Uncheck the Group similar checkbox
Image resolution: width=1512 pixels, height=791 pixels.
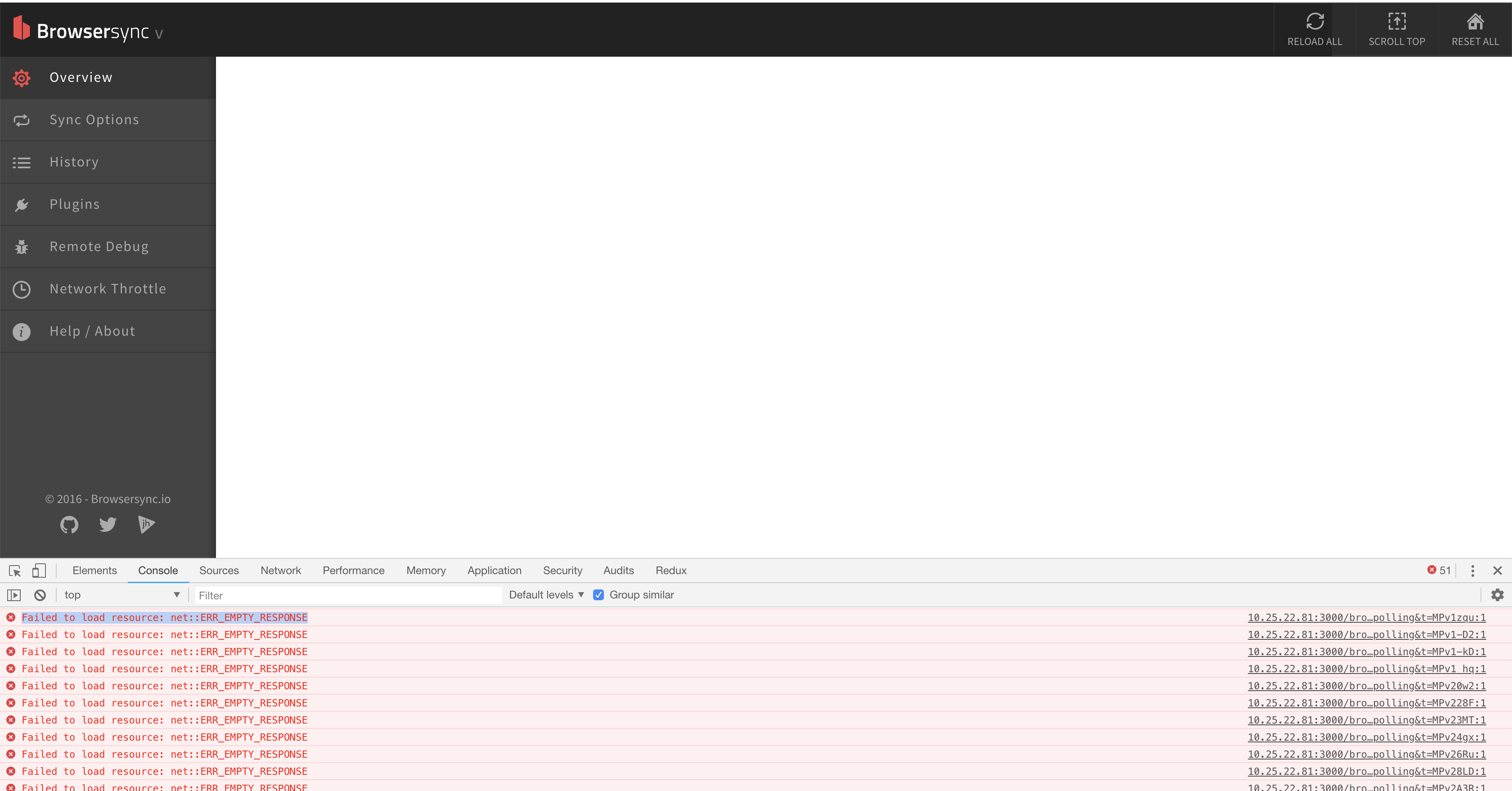[x=598, y=594]
